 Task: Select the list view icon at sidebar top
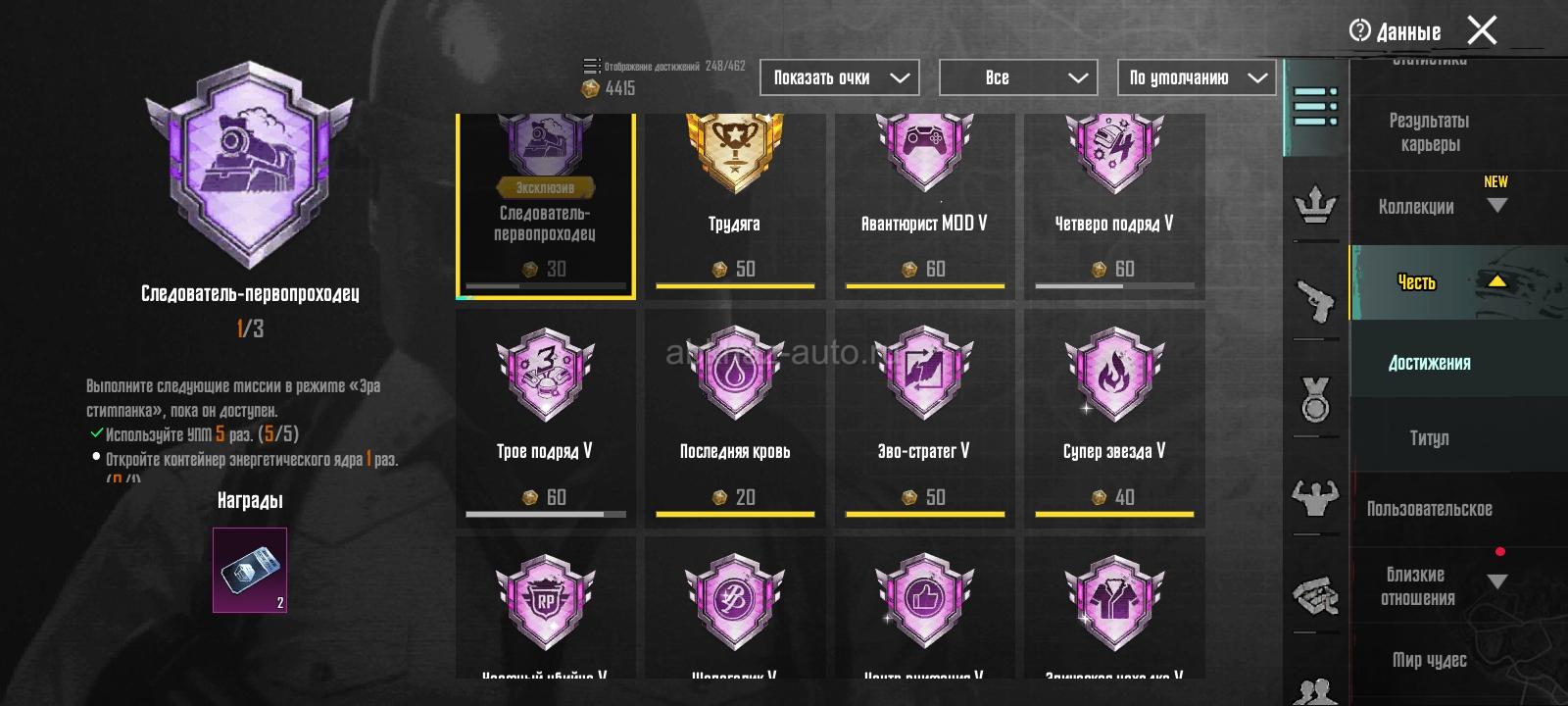point(1315,107)
